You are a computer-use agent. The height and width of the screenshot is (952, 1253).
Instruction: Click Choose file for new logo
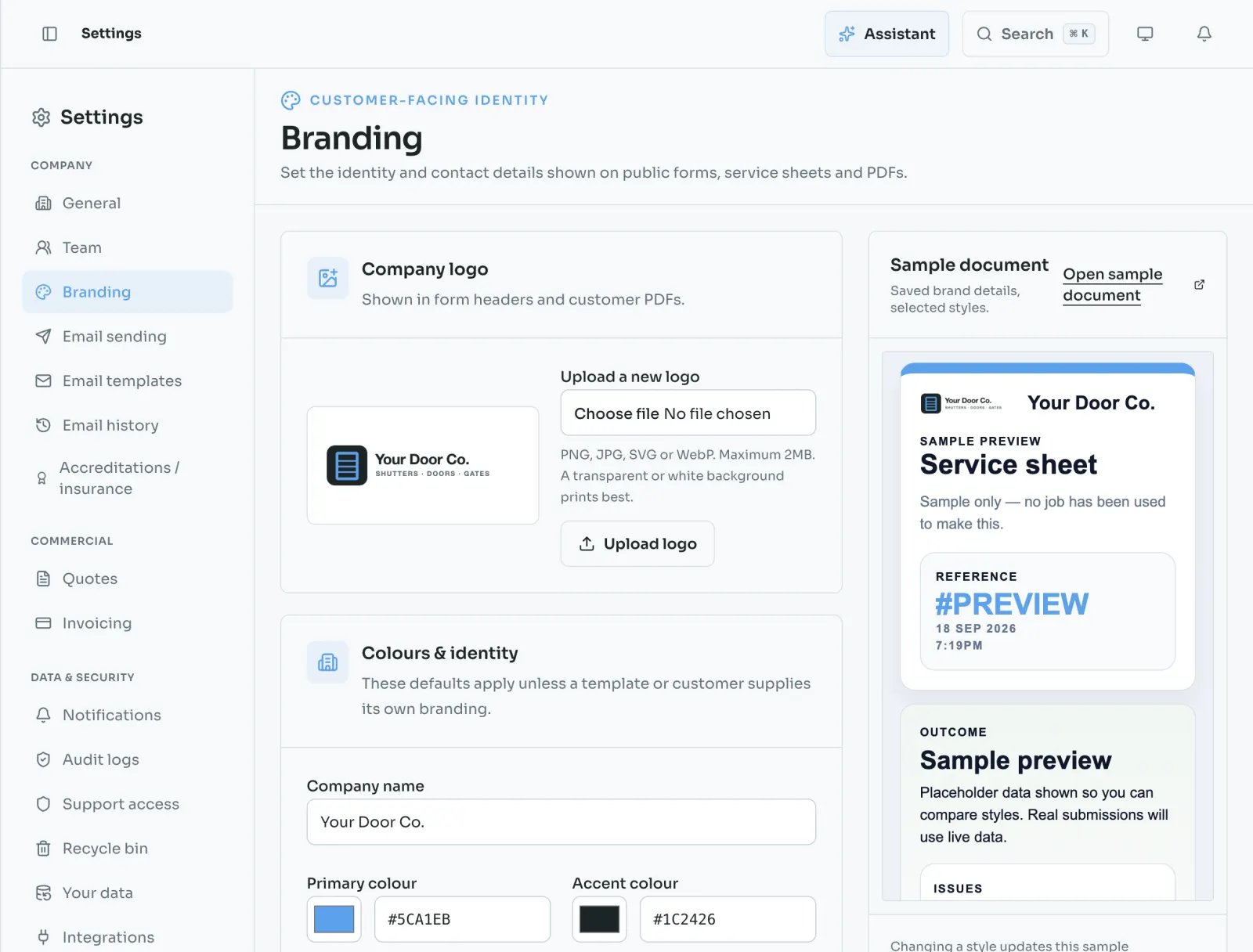[616, 413]
